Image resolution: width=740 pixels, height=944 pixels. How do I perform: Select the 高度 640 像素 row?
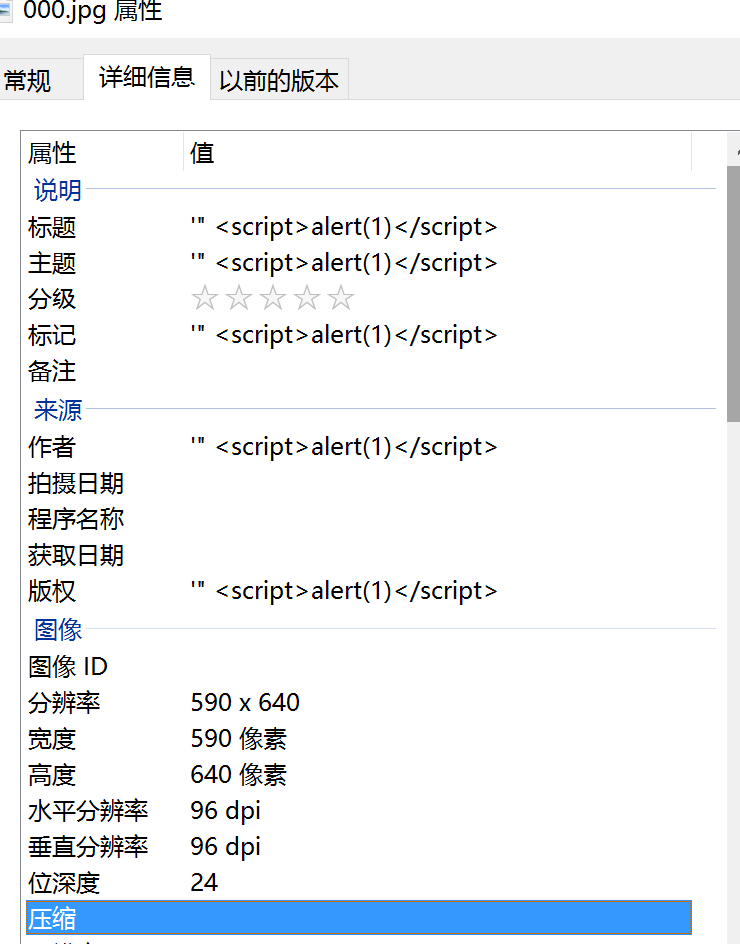(359, 775)
